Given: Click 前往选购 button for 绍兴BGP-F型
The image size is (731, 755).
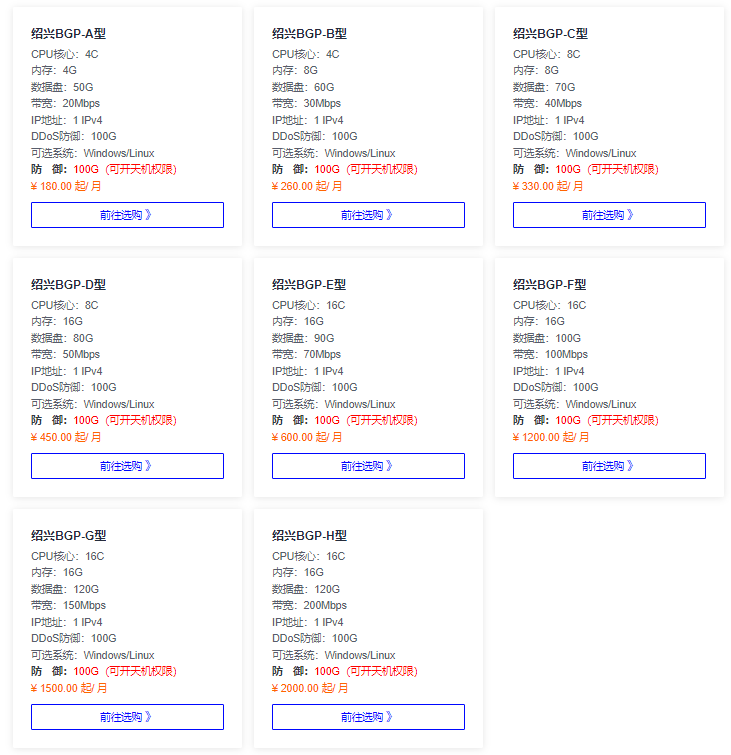Looking at the screenshot, I should point(609,466).
